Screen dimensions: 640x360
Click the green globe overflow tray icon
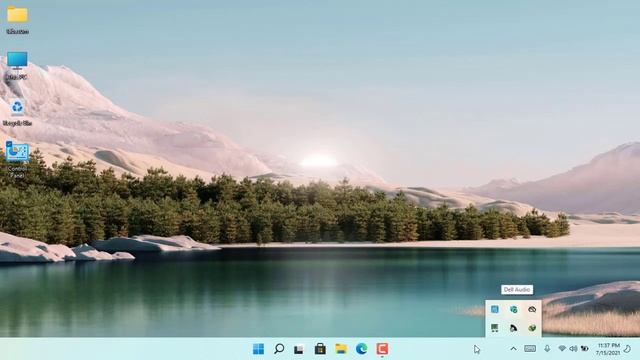point(532,328)
